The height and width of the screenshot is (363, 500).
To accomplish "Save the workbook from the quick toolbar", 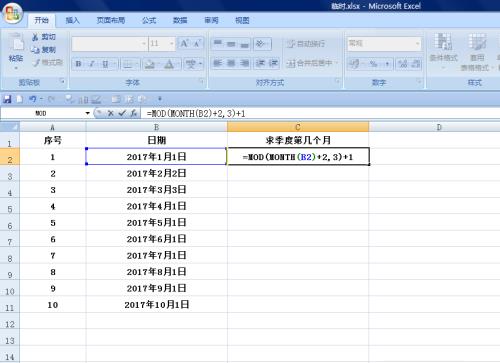I will (7, 99).
